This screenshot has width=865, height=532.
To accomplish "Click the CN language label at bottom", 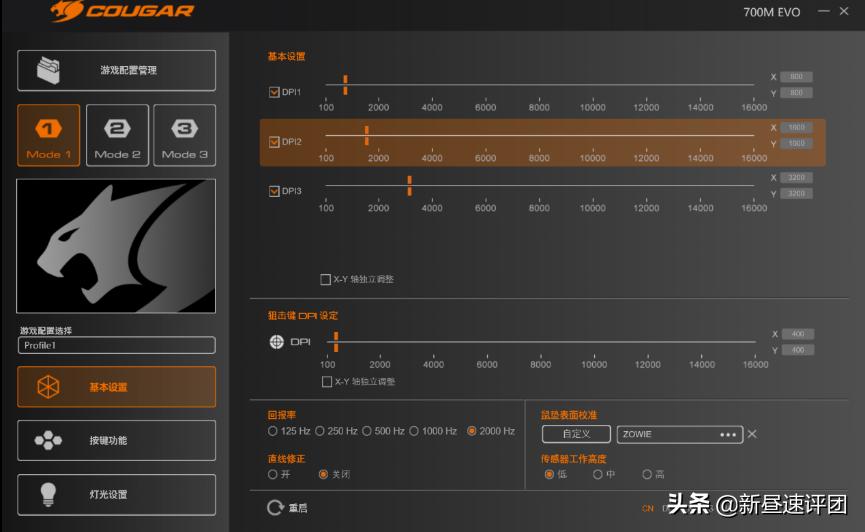I will (648, 508).
